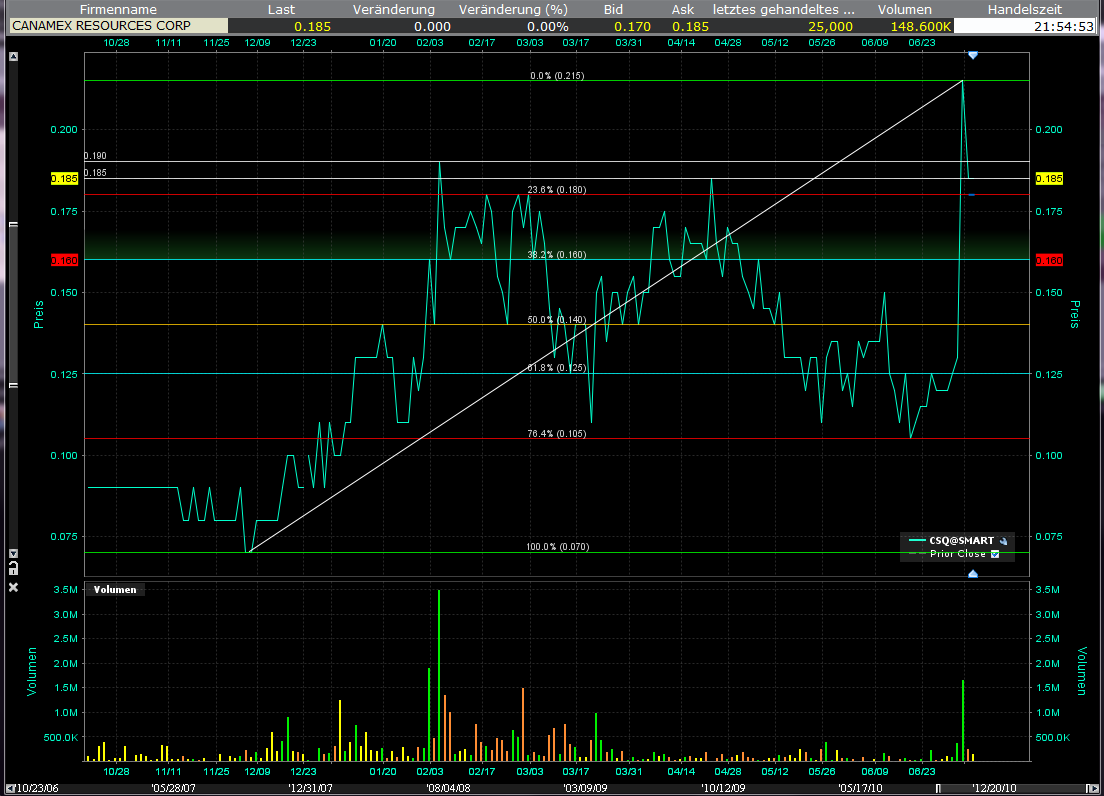Click '08/04/08 on time scrollbar
Image resolution: width=1104 pixels, height=796 pixels.
coord(448,788)
